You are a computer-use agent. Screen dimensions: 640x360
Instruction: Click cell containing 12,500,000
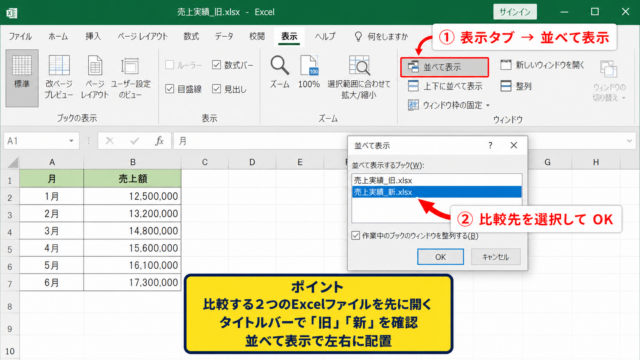point(133,196)
